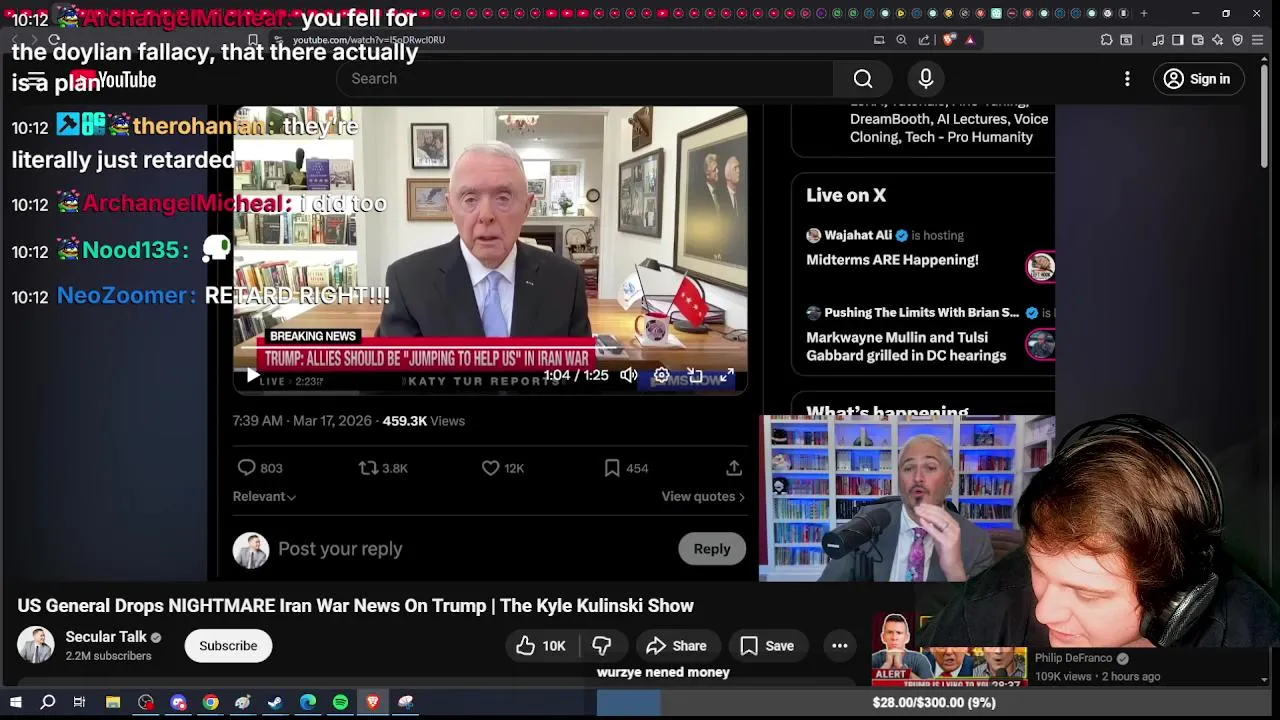The width and height of the screenshot is (1280, 720).
Task: Sign in to YouTube
Action: pyautogui.click(x=1198, y=79)
